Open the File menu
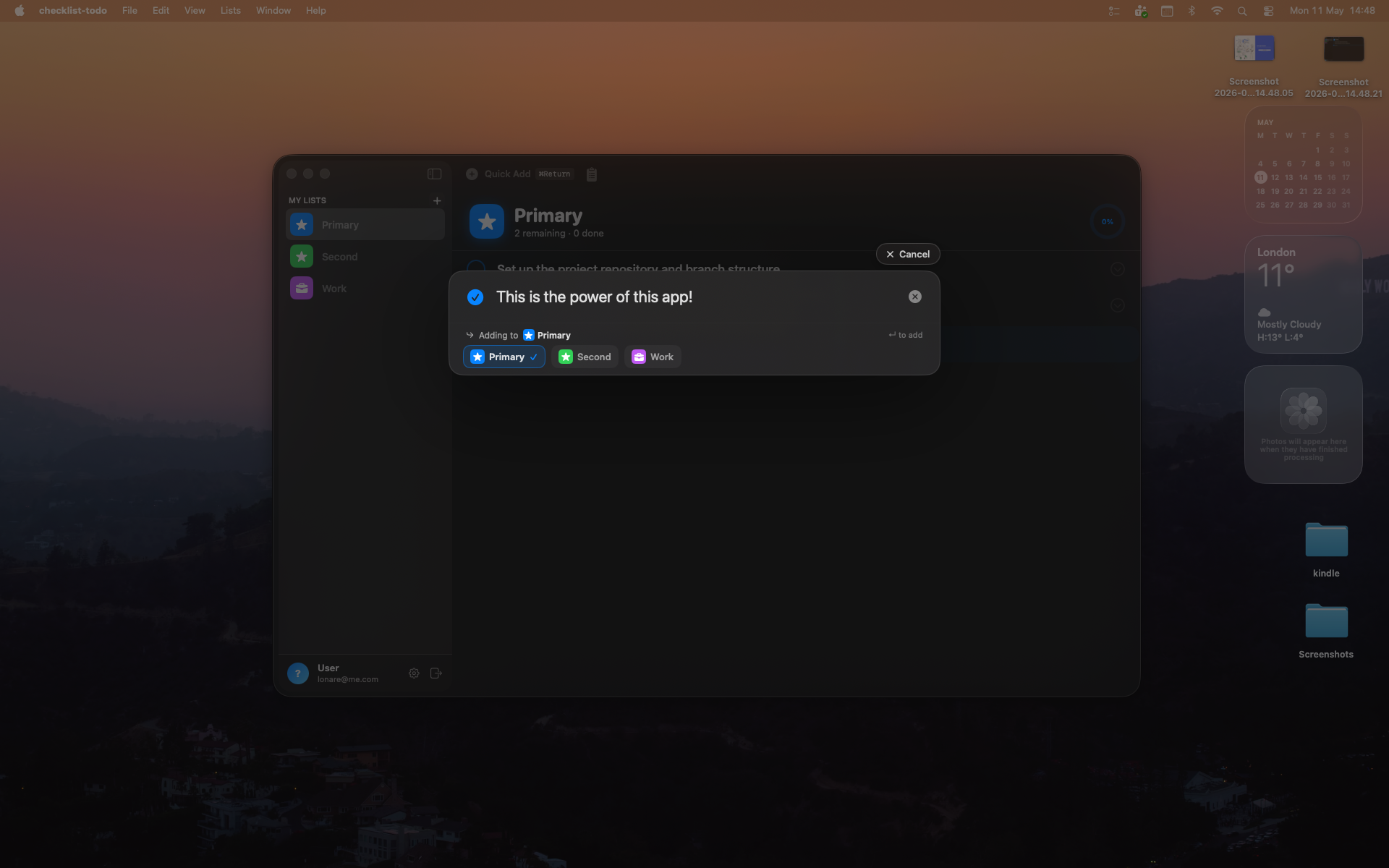 [129, 11]
